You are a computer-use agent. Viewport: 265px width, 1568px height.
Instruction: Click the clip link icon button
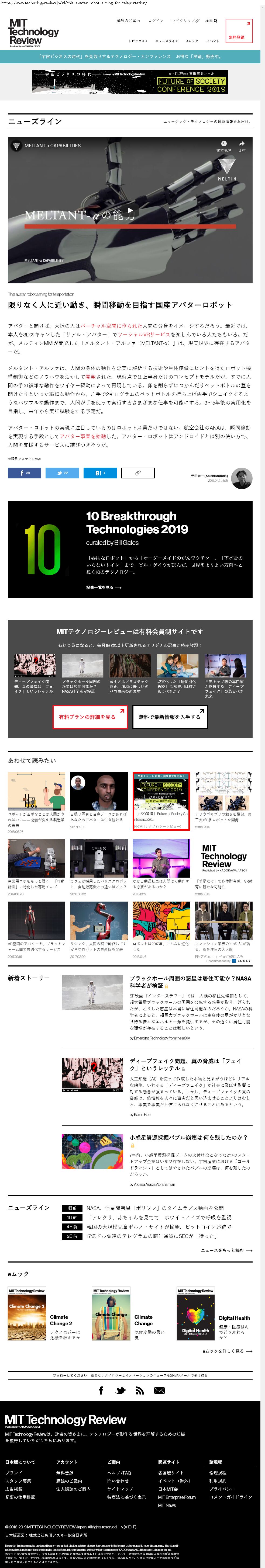(x=138, y=473)
